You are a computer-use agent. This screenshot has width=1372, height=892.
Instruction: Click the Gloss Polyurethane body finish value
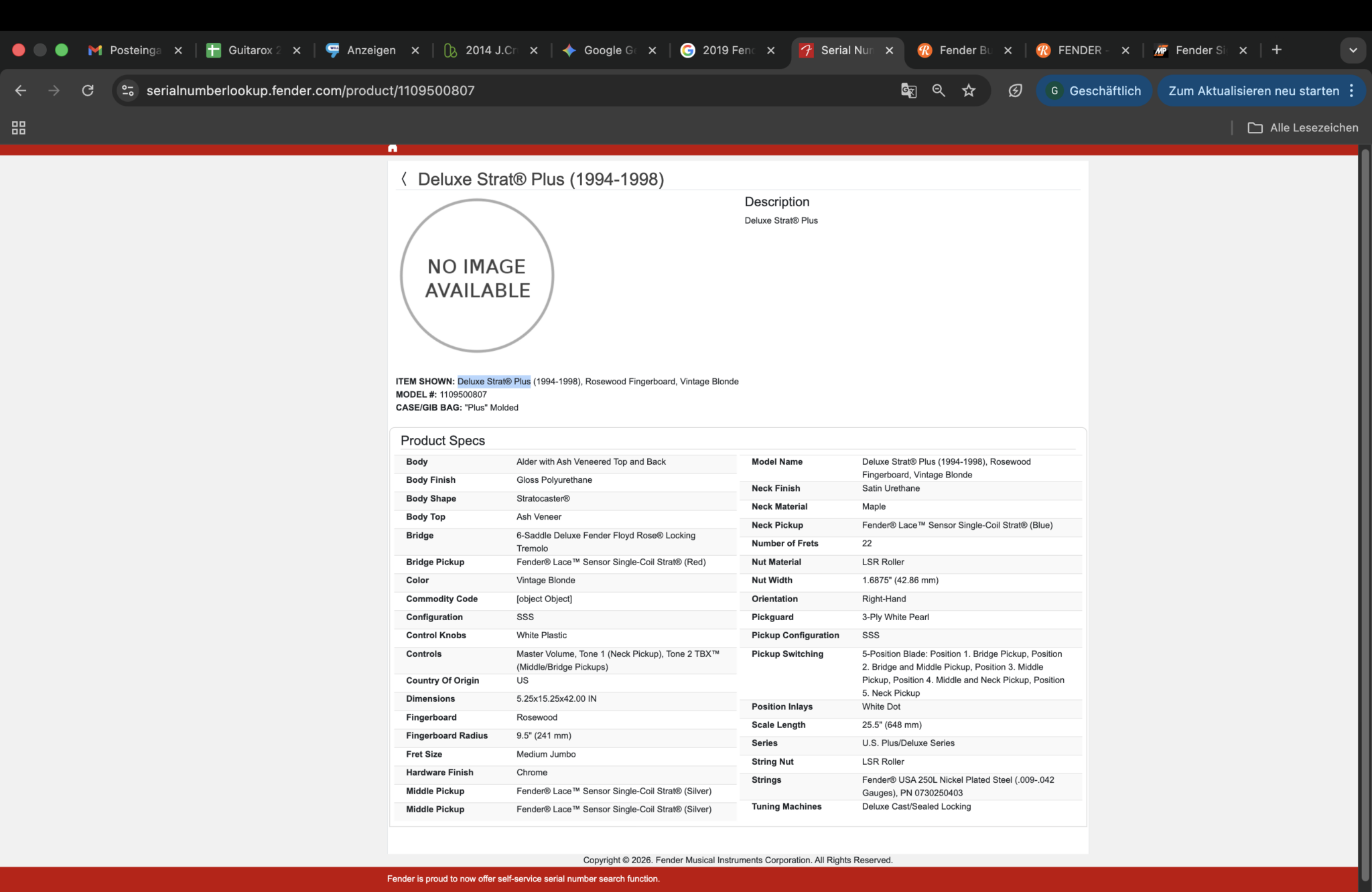pyautogui.click(x=554, y=480)
